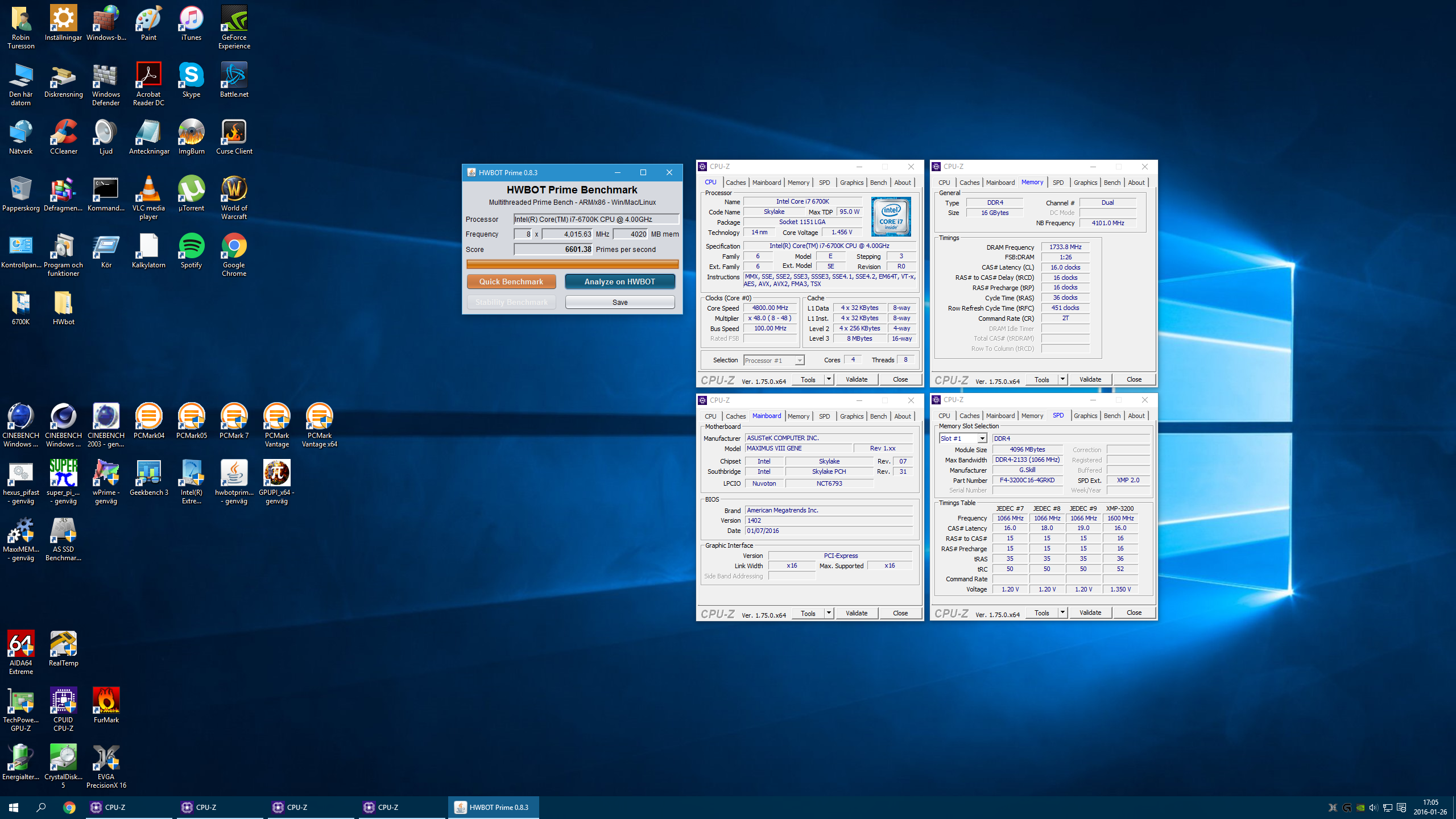Select the Spotify desktop shortcut

click(x=191, y=250)
